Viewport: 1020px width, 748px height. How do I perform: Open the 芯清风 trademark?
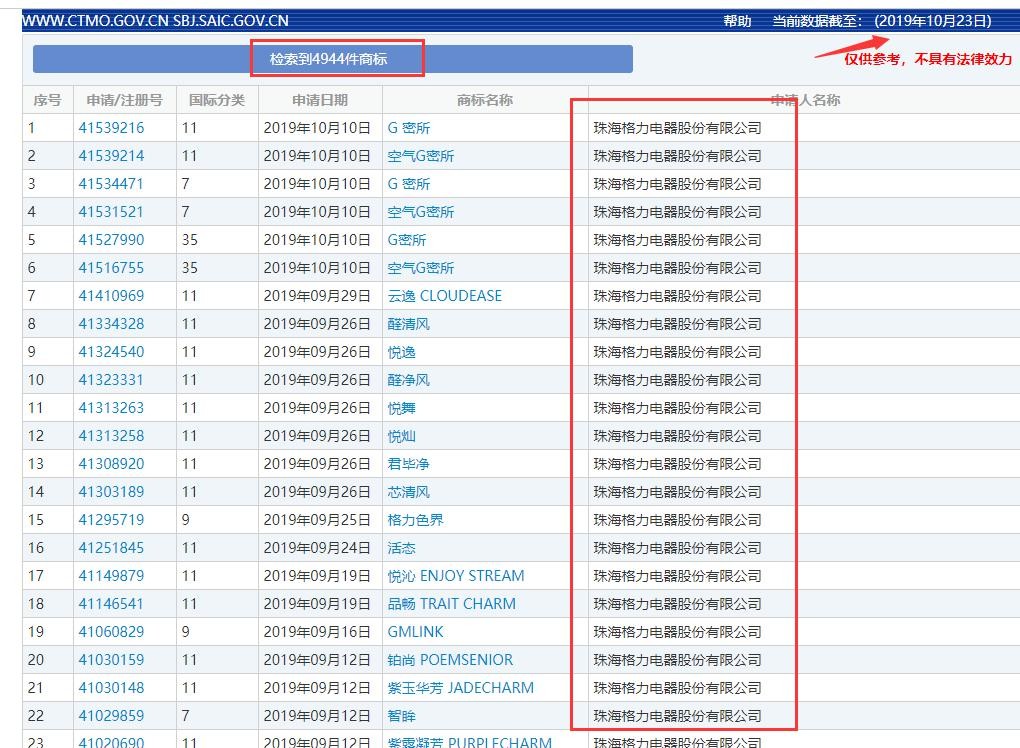(x=409, y=492)
